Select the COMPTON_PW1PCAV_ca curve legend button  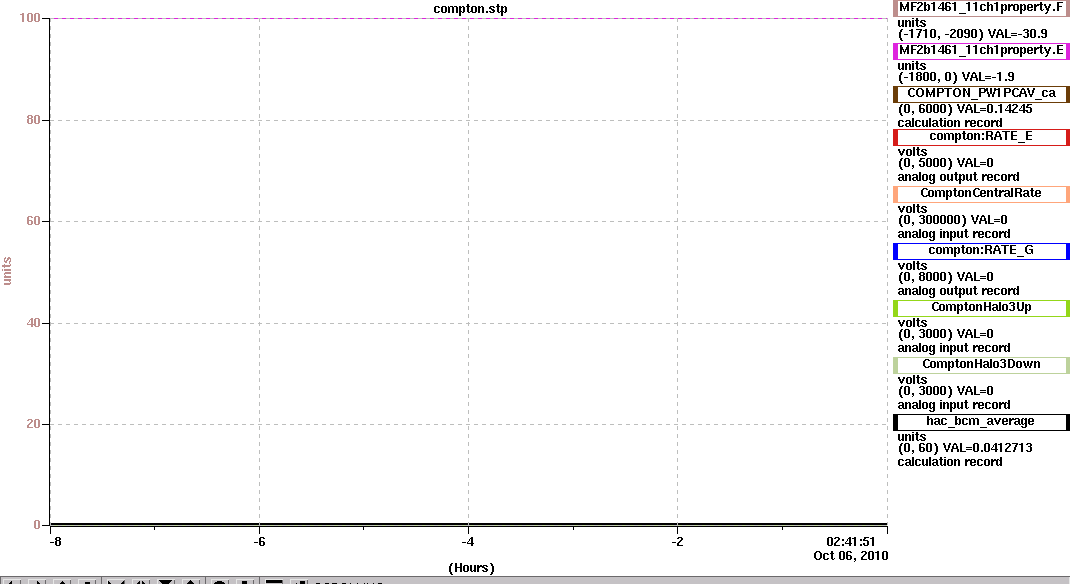pyautogui.click(x=981, y=93)
